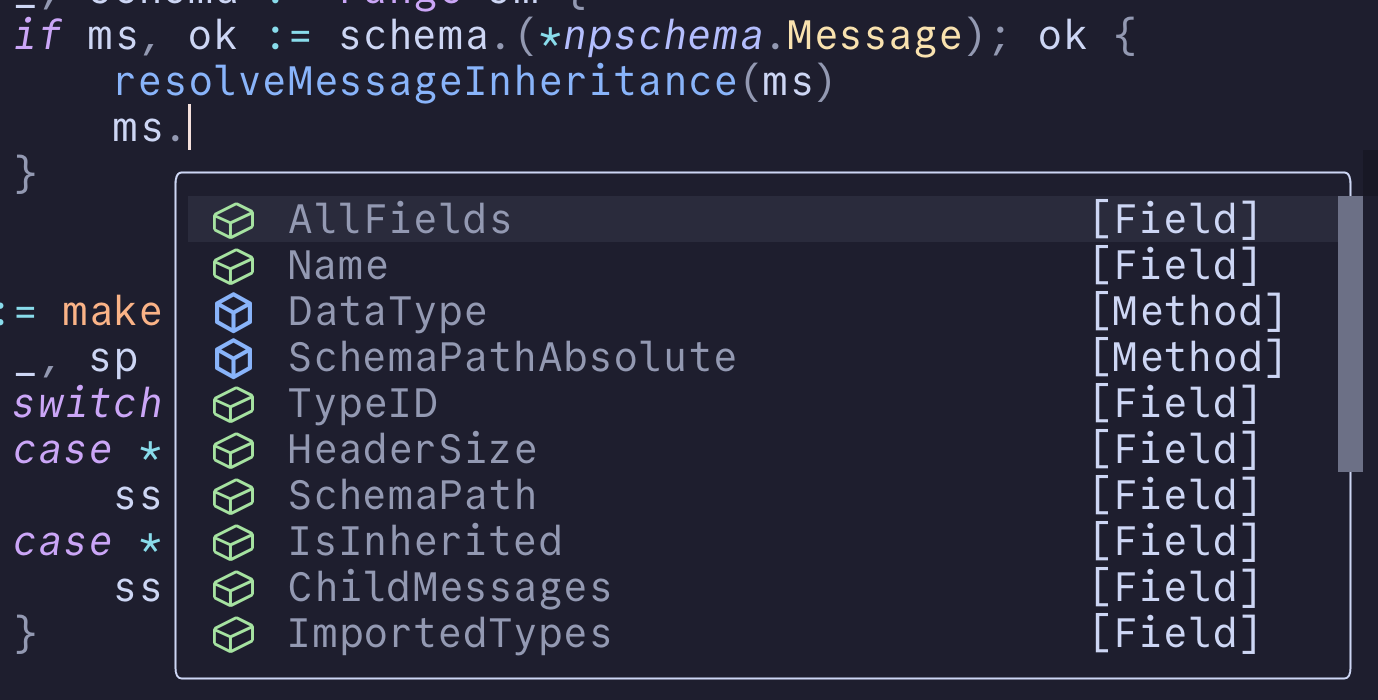The image size is (1378, 700).
Task: Choose the Name completion suggestion
Action: 338,266
